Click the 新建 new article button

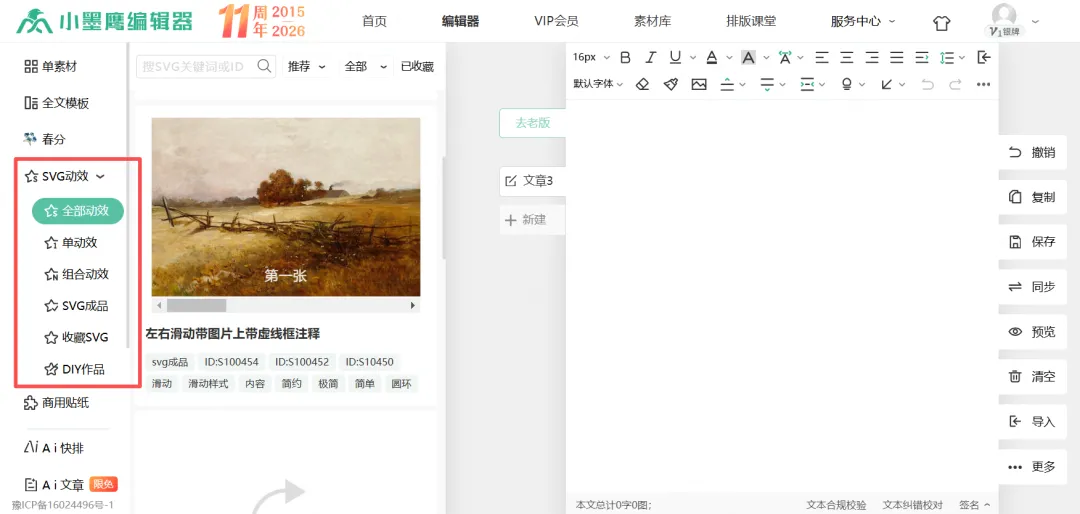pos(532,220)
